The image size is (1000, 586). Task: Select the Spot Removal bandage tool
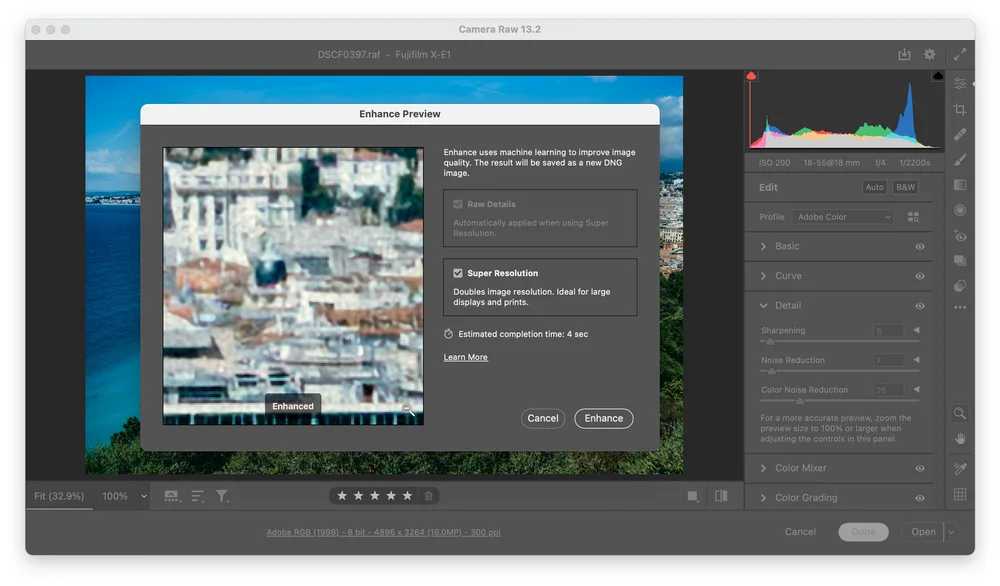click(x=960, y=134)
